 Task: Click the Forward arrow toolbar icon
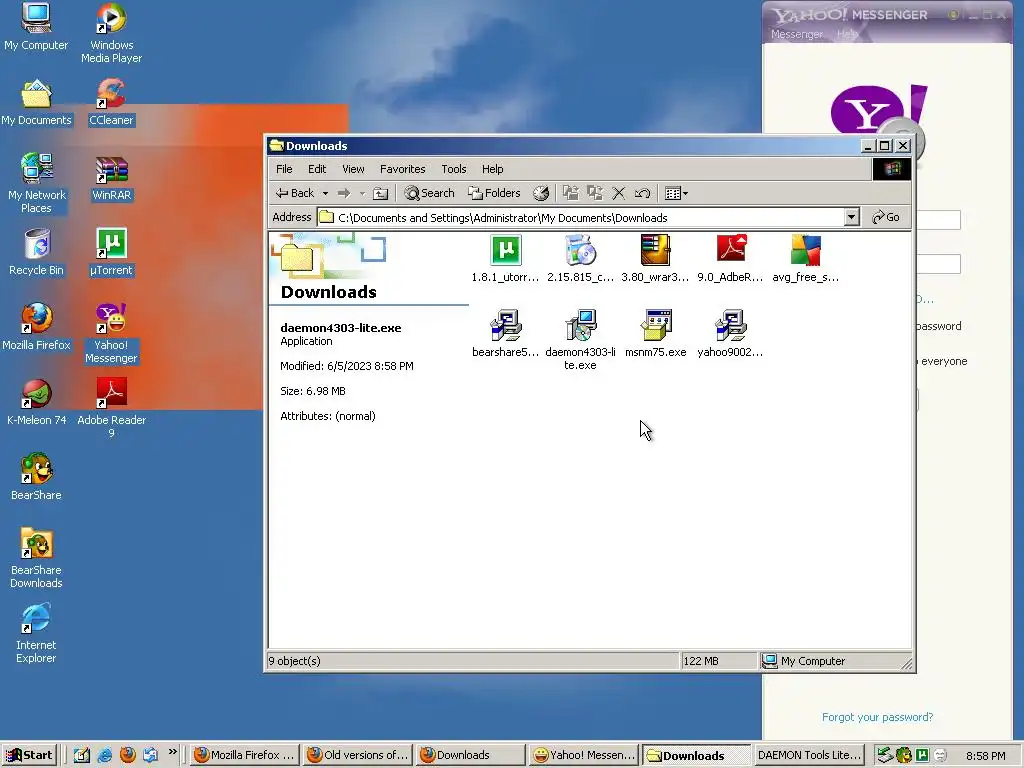coord(344,193)
